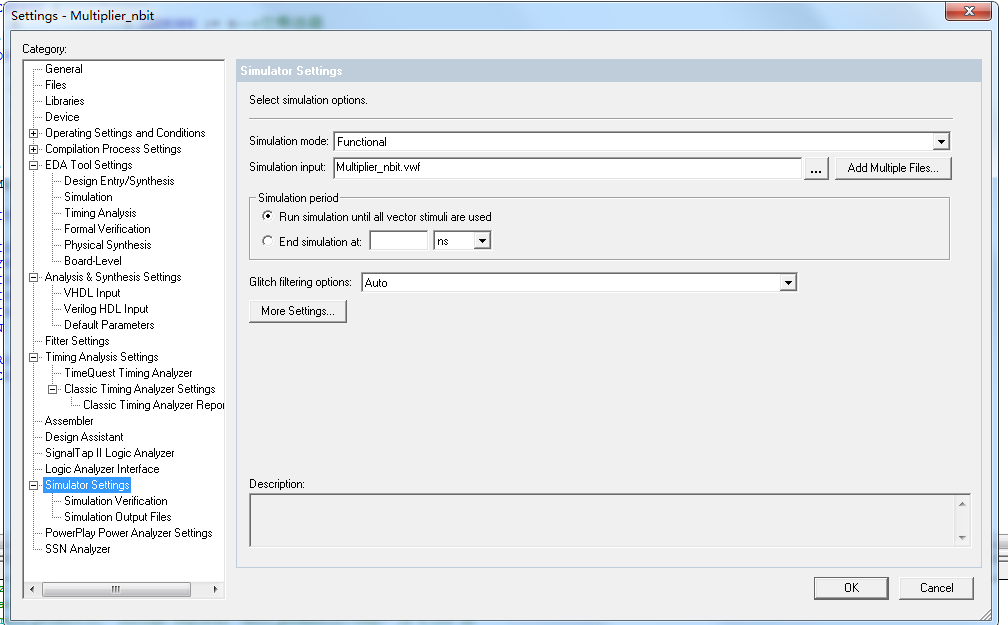Click Description scrollbar down arrow
This screenshot has height=625, width=1008.
click(962, 538)
